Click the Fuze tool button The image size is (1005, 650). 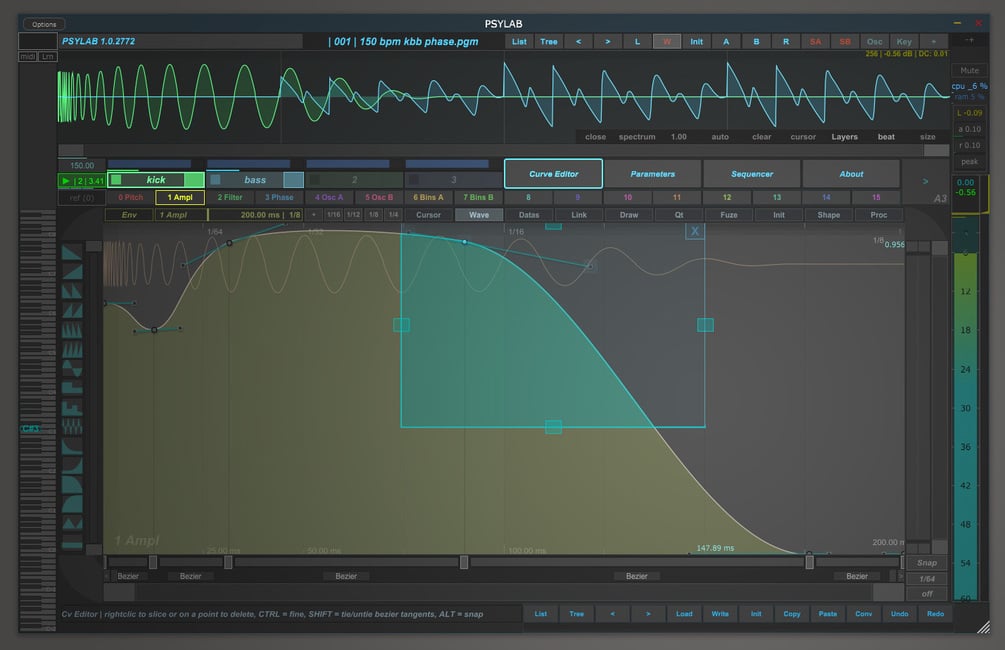[x=729, y=215]
